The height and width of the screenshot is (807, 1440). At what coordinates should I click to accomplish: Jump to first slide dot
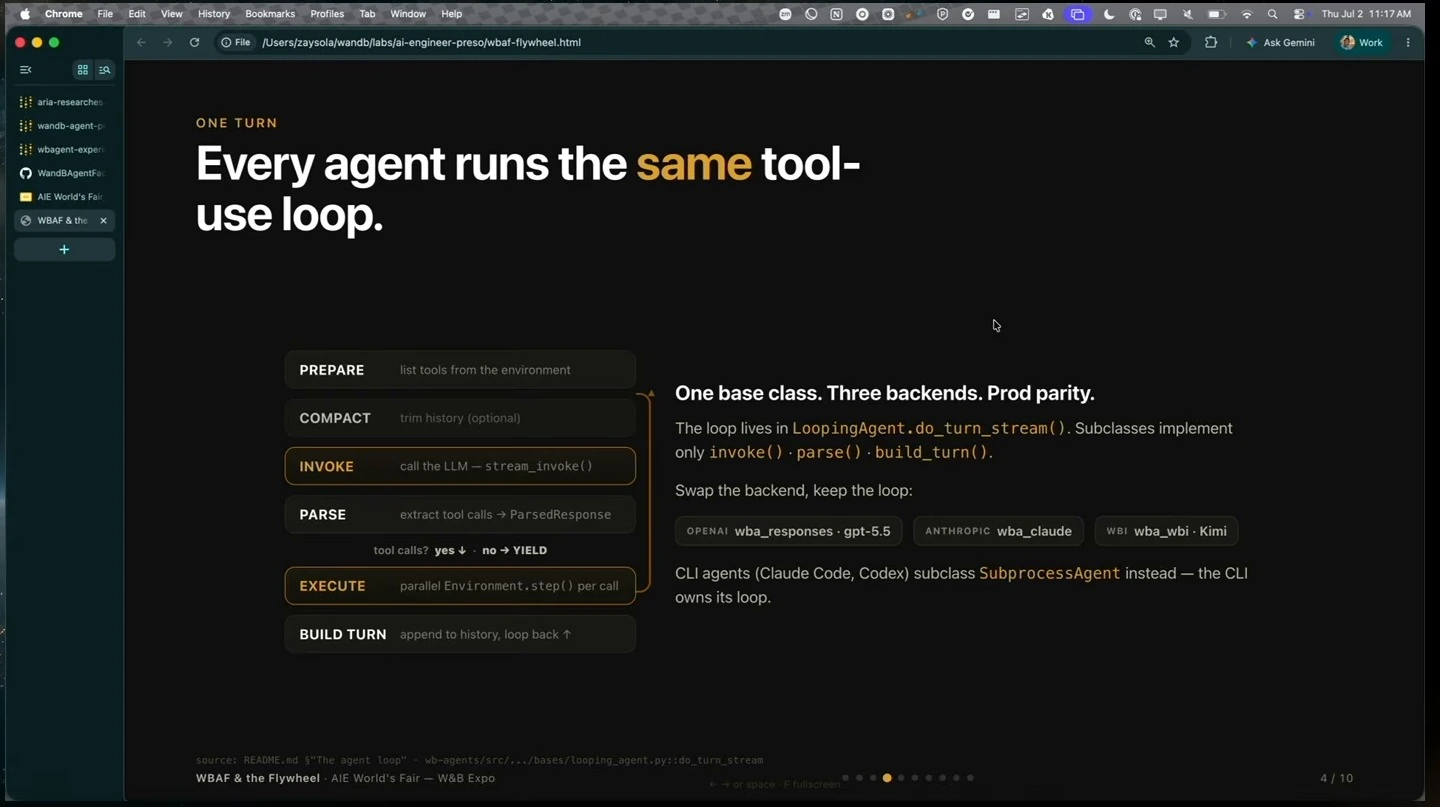(846, 778)
